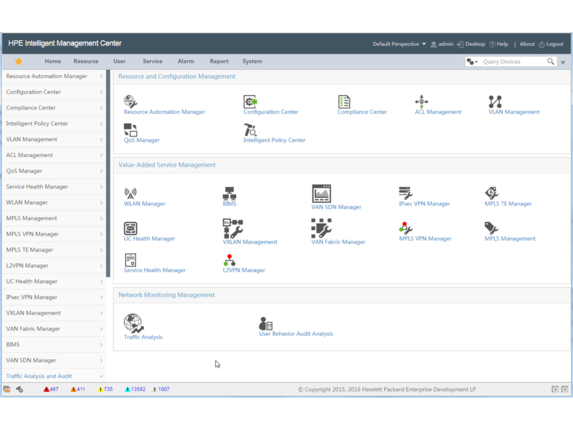
Task: Expand the device query type dropdown
Action: [472, 62]
